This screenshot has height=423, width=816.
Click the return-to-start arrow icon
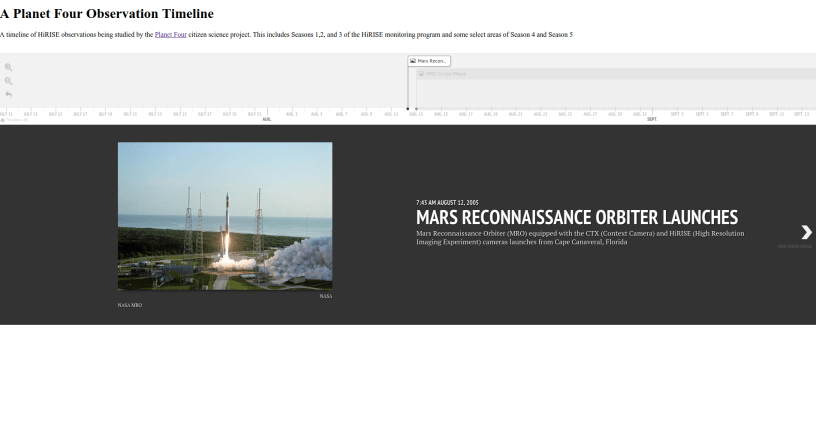(x=9, y=94)
